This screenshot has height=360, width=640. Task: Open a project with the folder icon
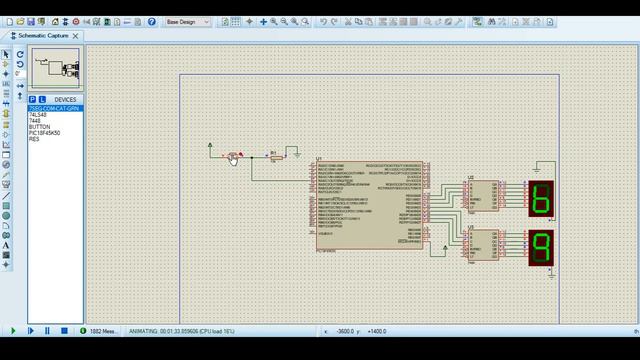click(x=20, y=22)
